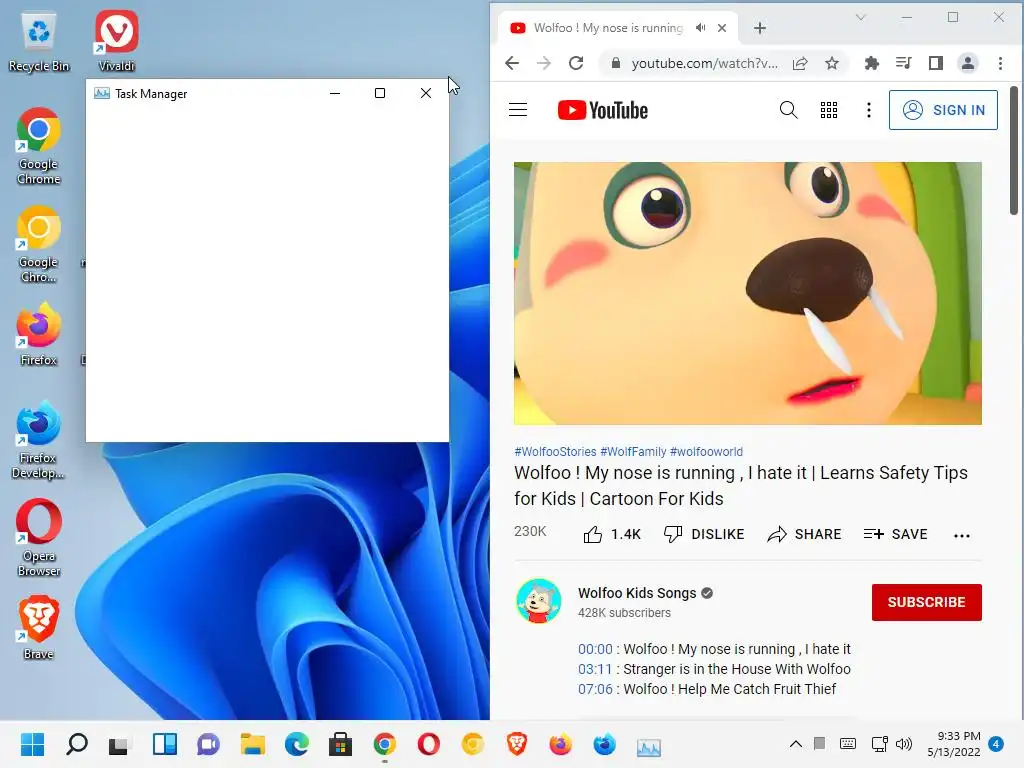Open the YouTube apps grid icon
Image resolution: width=1024 pixels, height=768 pixels.
click(829, 110)
